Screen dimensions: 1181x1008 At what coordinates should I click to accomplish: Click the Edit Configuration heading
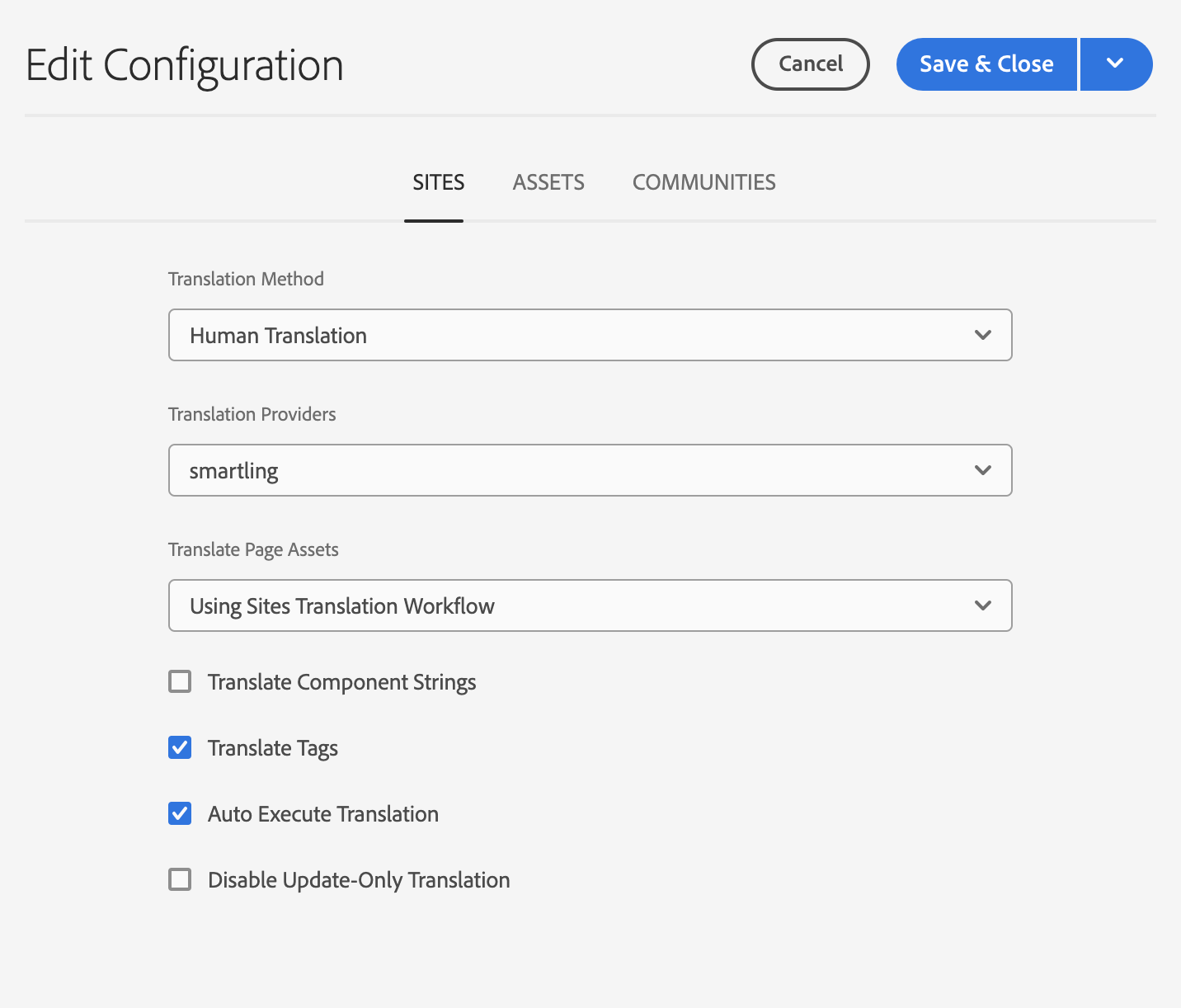point(185,65)
